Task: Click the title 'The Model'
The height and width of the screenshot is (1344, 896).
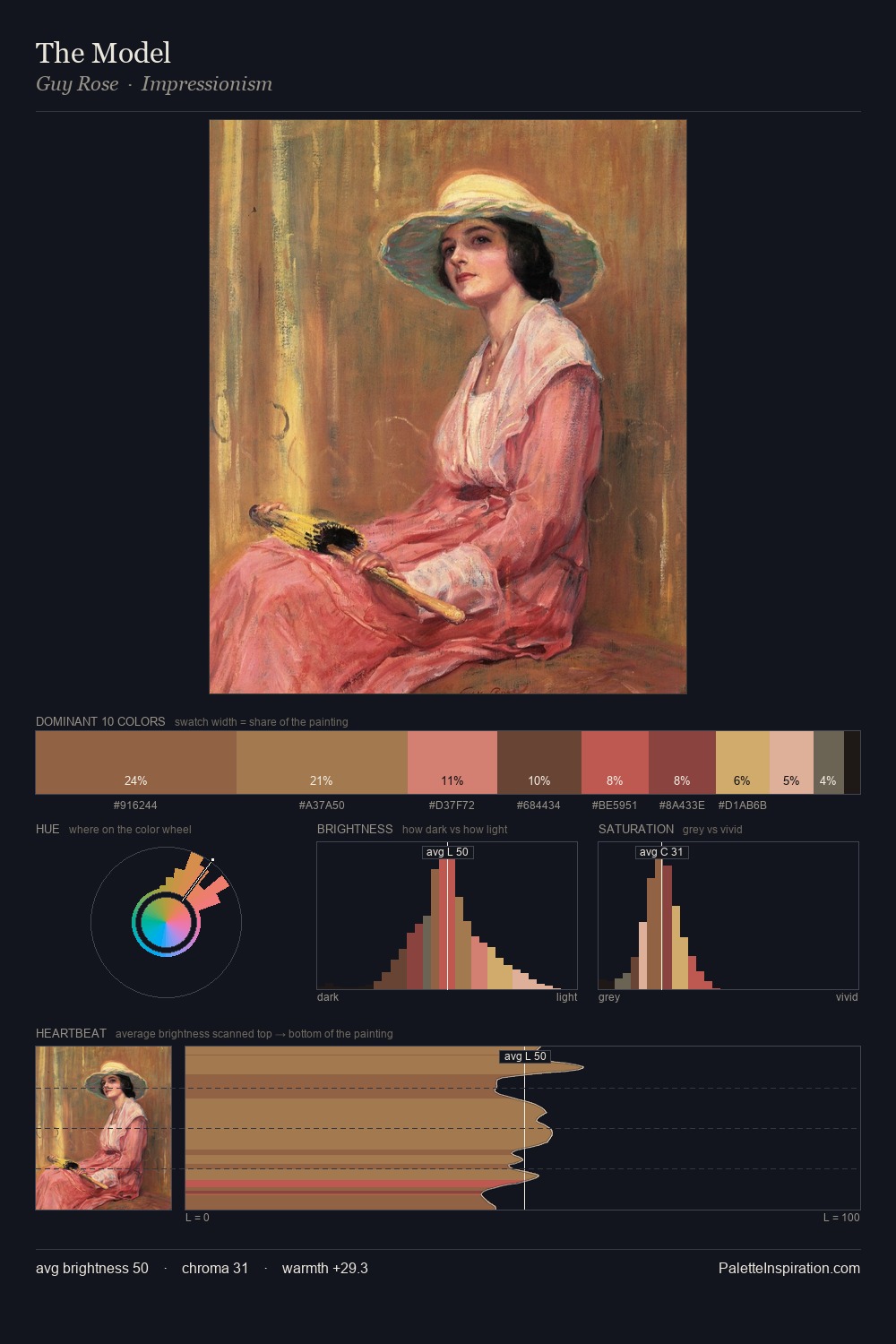Action: pyautogui.click(x=103, y=53)
